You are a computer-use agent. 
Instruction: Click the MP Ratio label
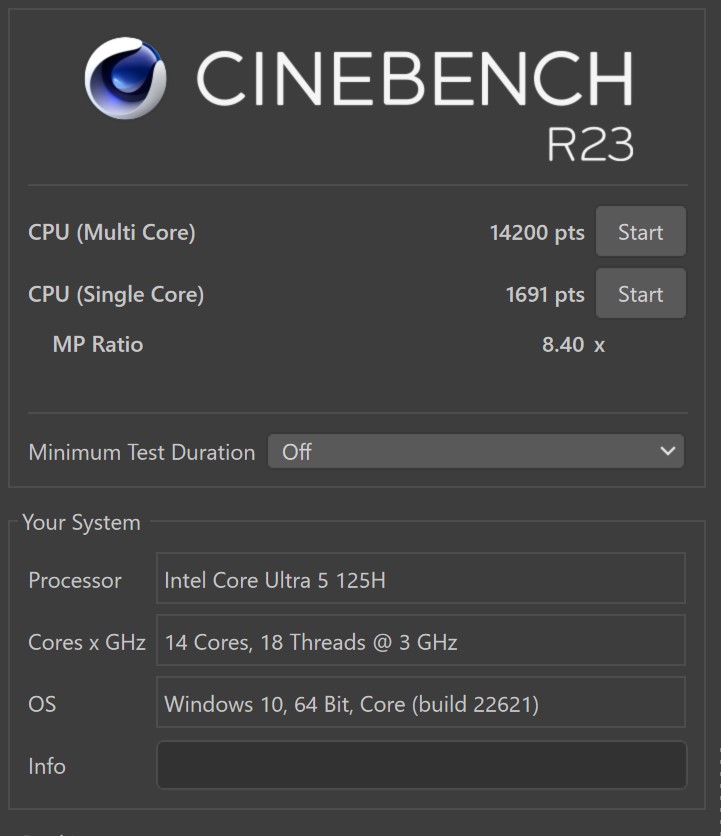point(98,344)
